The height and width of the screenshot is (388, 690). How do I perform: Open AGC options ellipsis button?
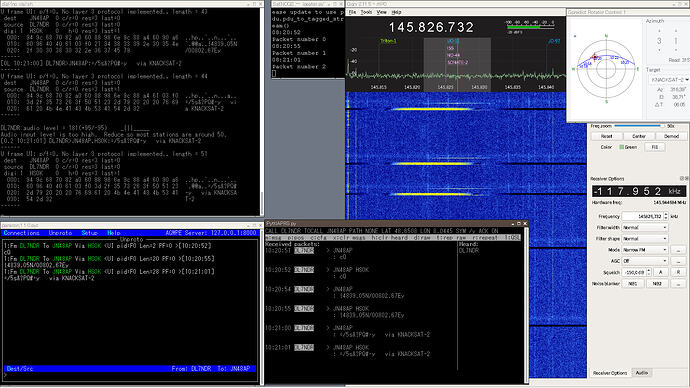coord(678,261)
